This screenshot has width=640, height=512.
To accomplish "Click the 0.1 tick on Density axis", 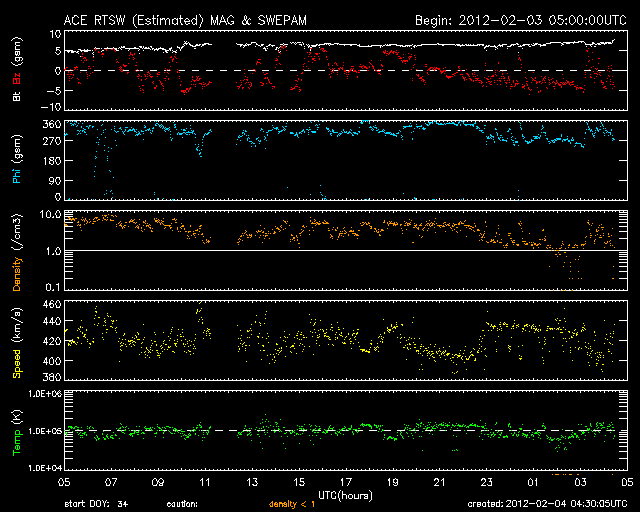I will pyautogui.click(x=53, y=288).
